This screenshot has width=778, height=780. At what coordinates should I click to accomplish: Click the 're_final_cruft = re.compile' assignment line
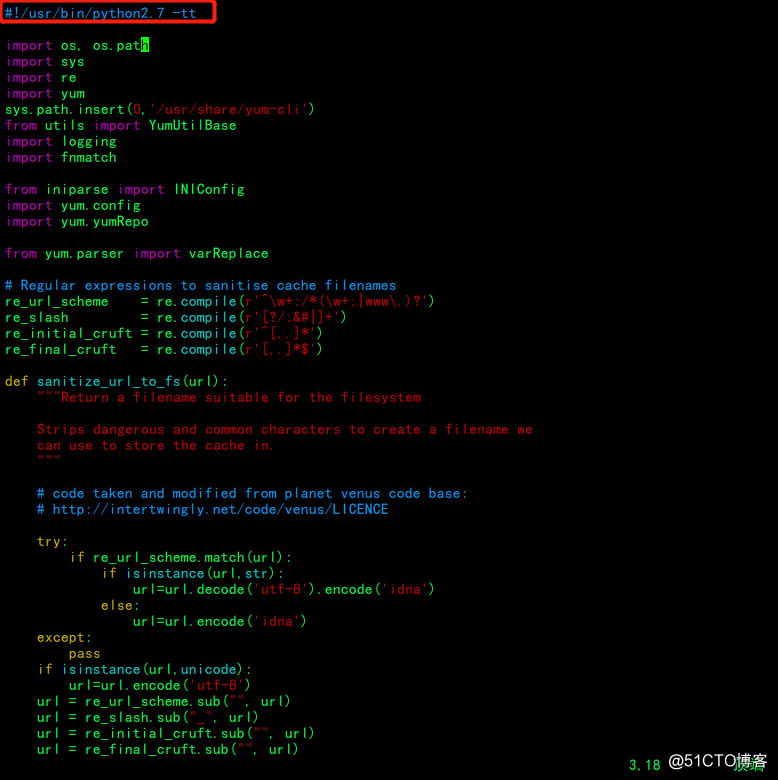[164, 349]
